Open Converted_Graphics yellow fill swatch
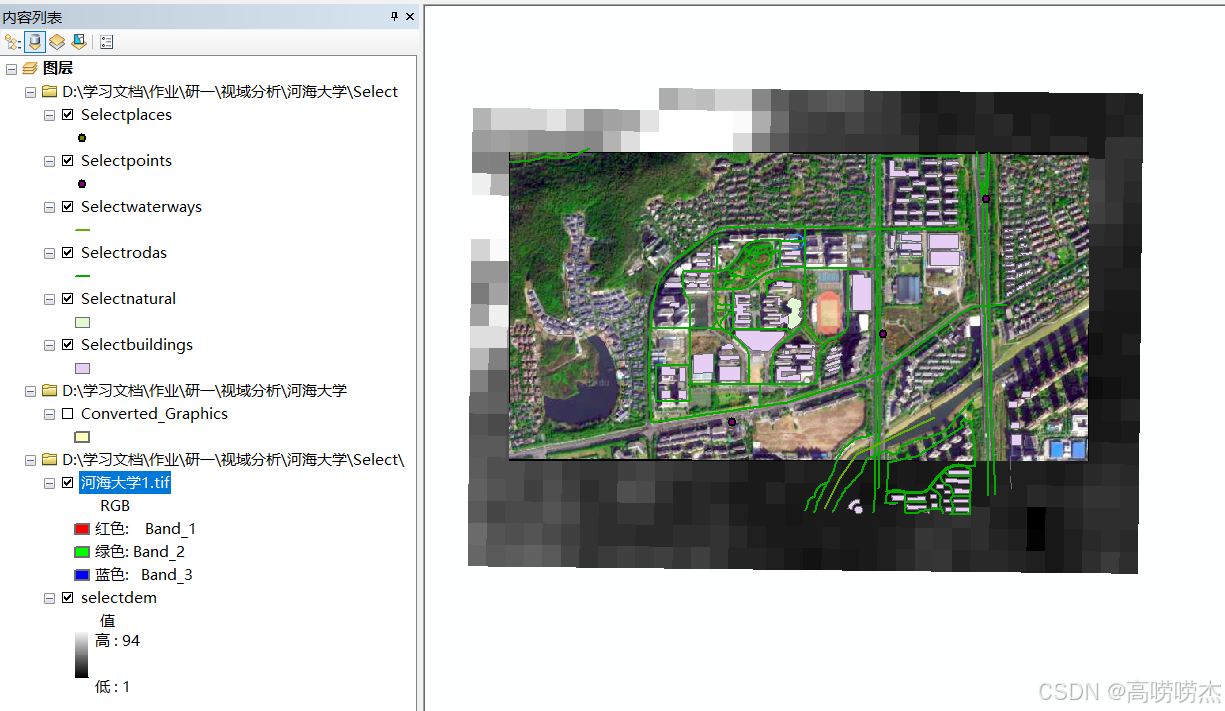The image size is (1225, 711). (83, 437)
